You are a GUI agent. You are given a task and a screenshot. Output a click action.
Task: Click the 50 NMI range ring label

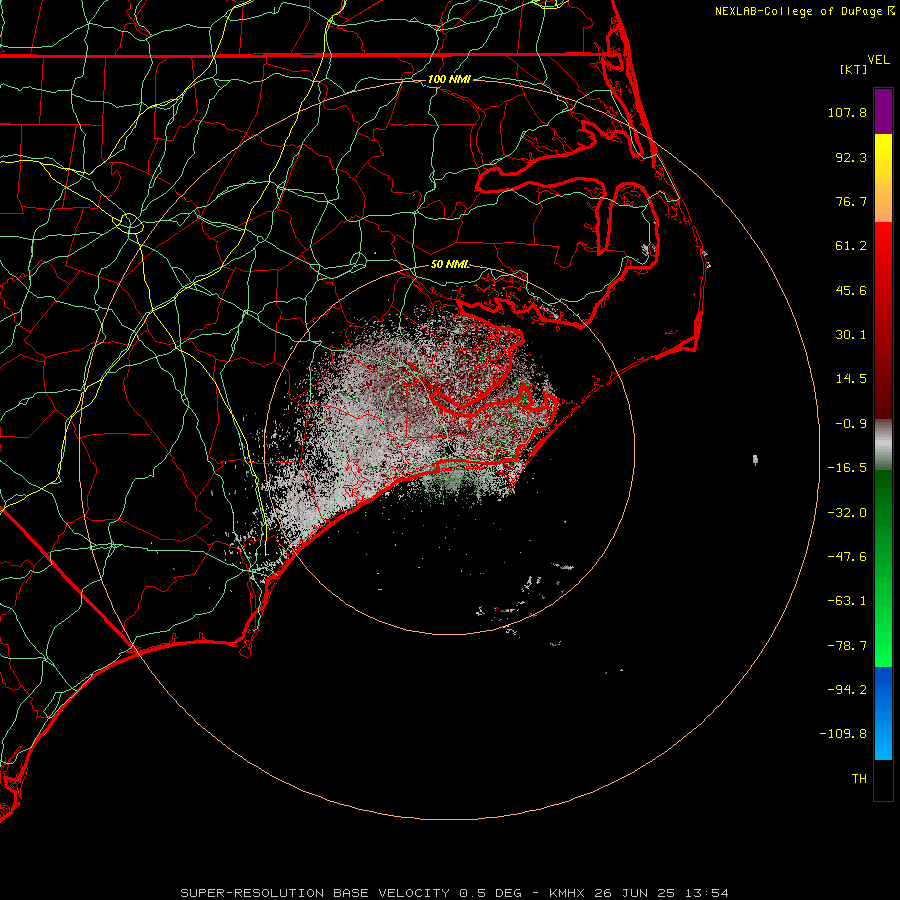[x=449, y=264]
